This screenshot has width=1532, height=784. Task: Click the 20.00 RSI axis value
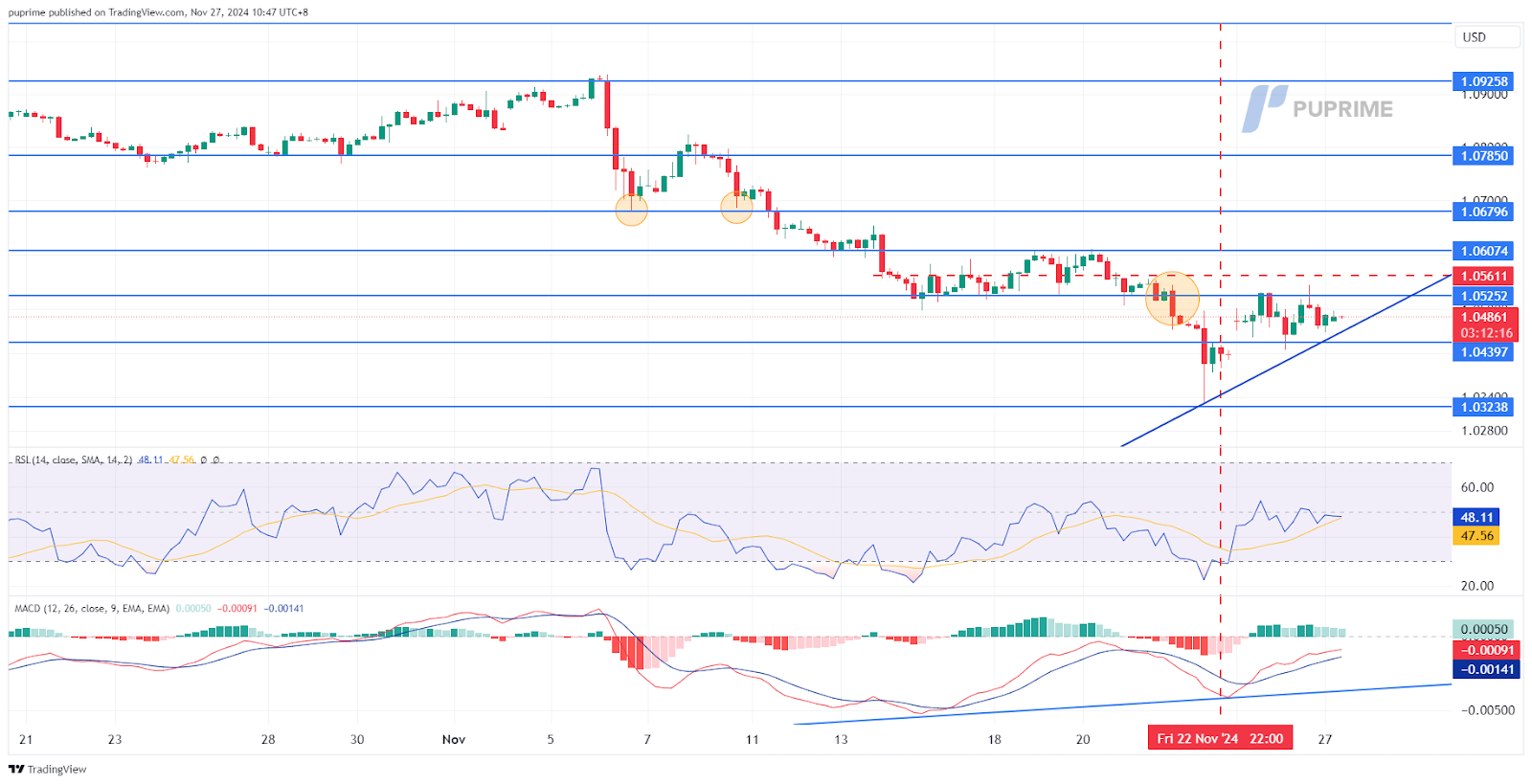[1476, 586]
